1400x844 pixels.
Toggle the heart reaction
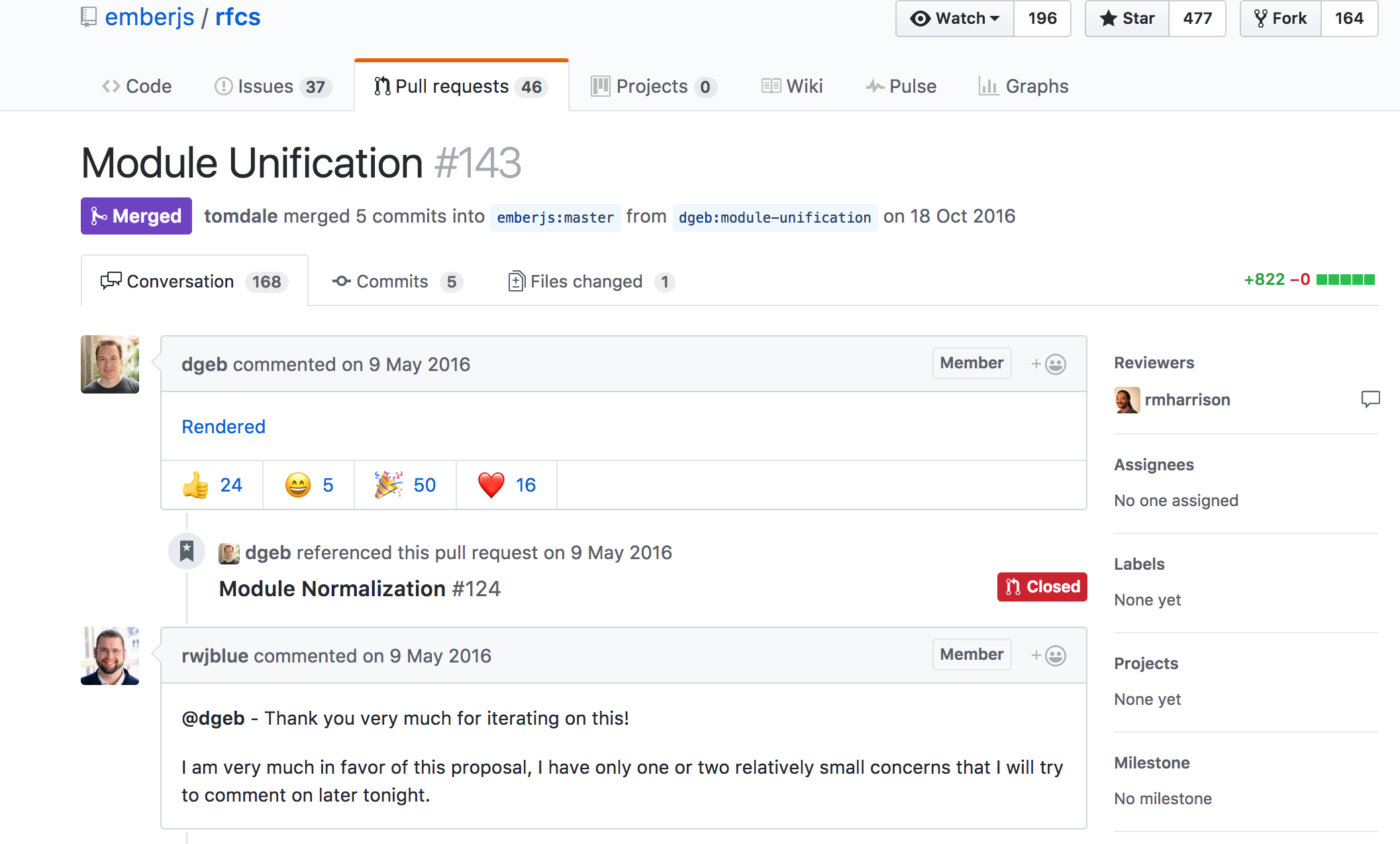[507, 485]
